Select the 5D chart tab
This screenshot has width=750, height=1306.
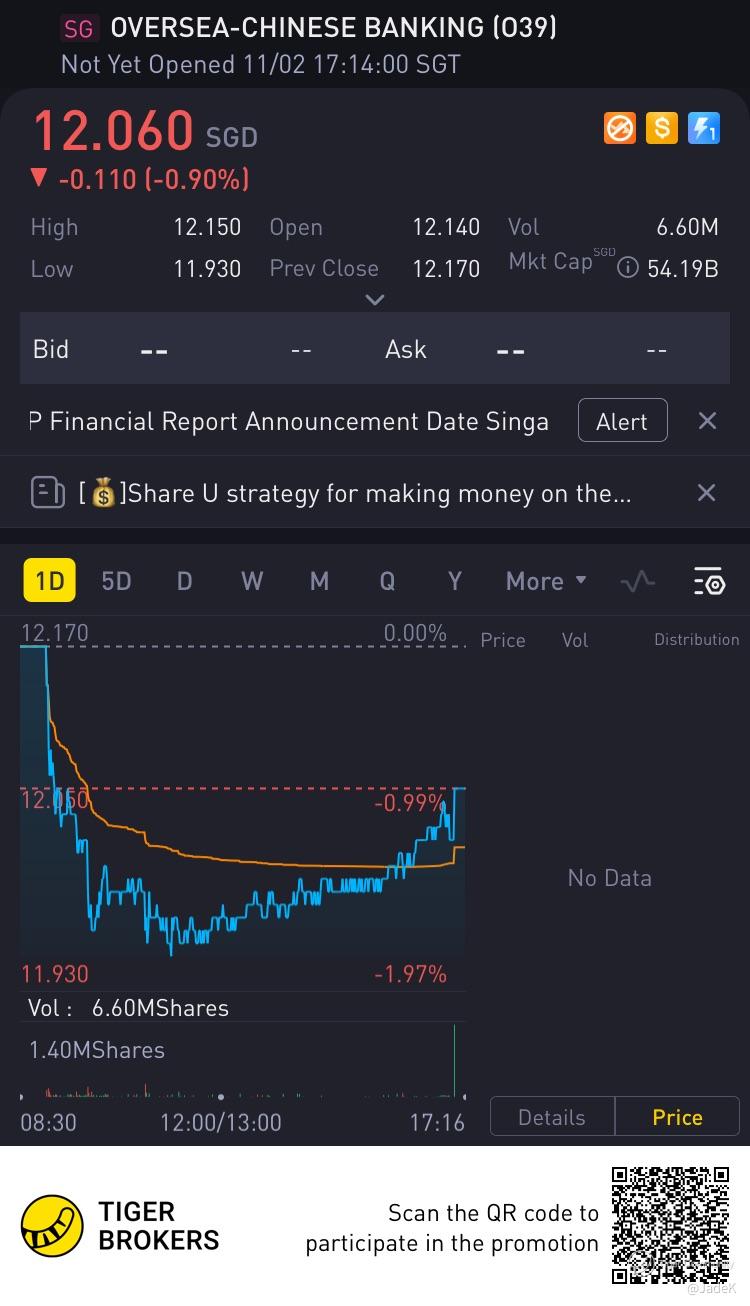116,581
